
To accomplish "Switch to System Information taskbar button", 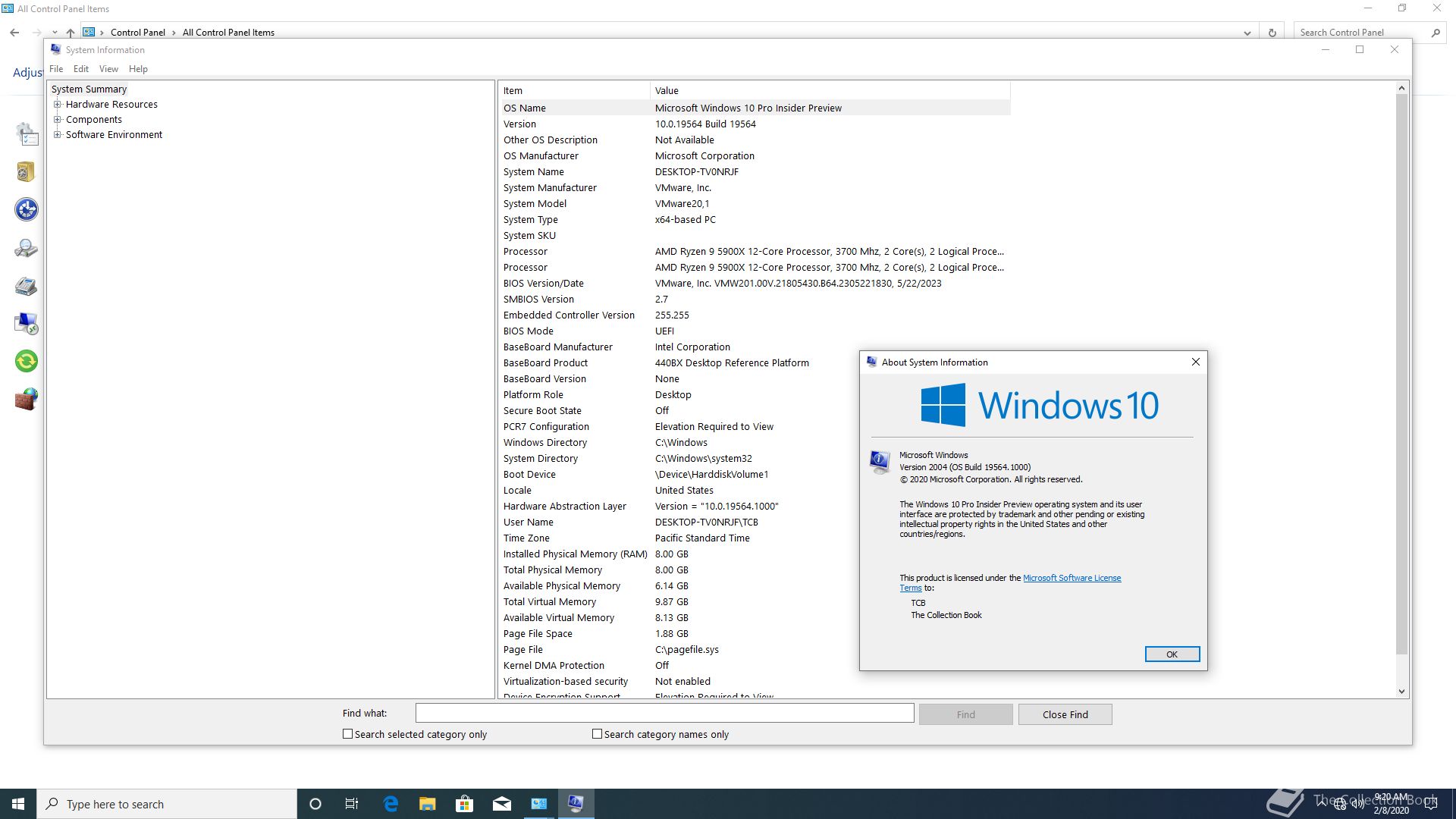I will pos(576,804).
